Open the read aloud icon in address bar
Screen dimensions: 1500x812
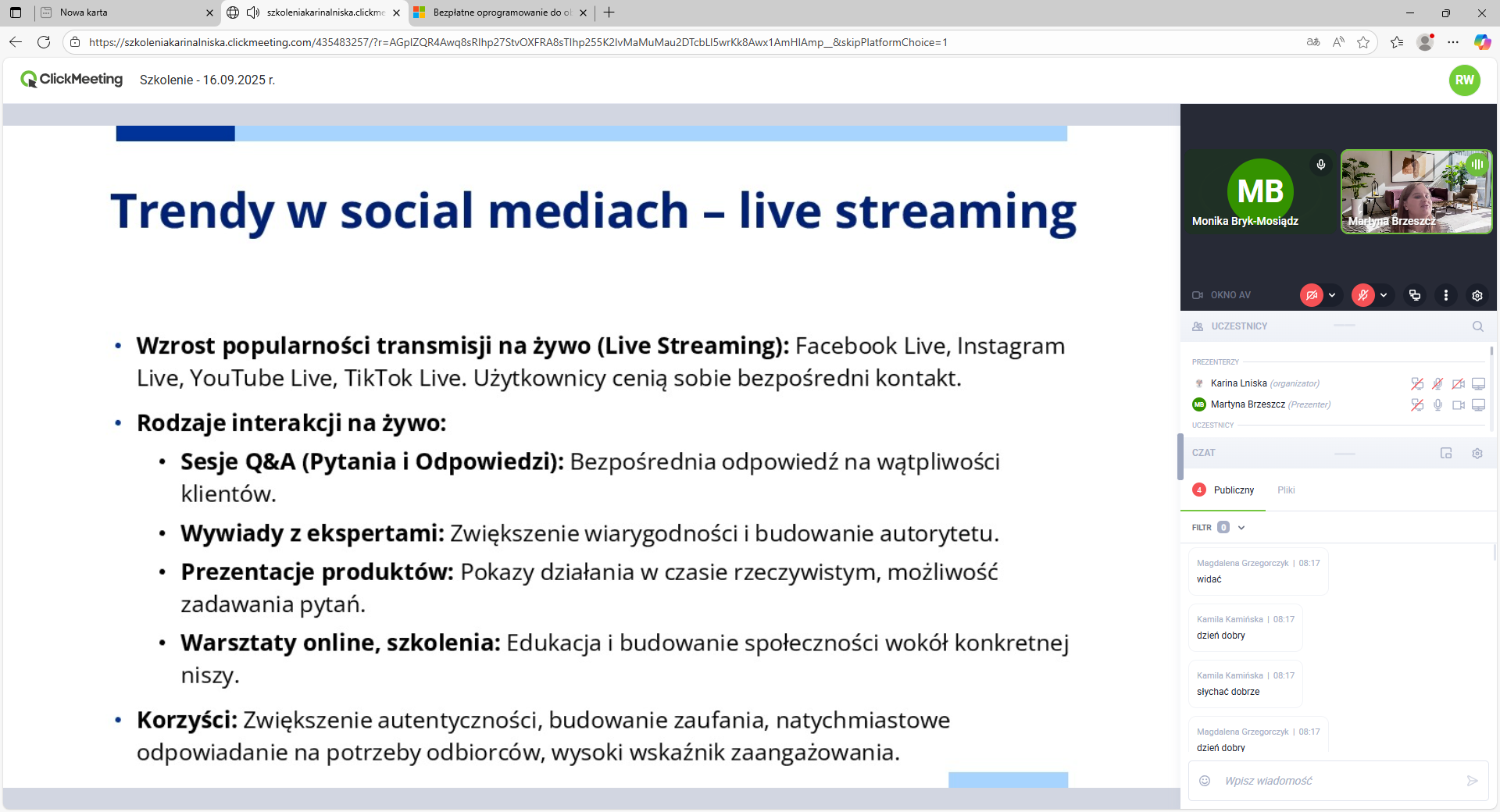[x=1338, y=42]
